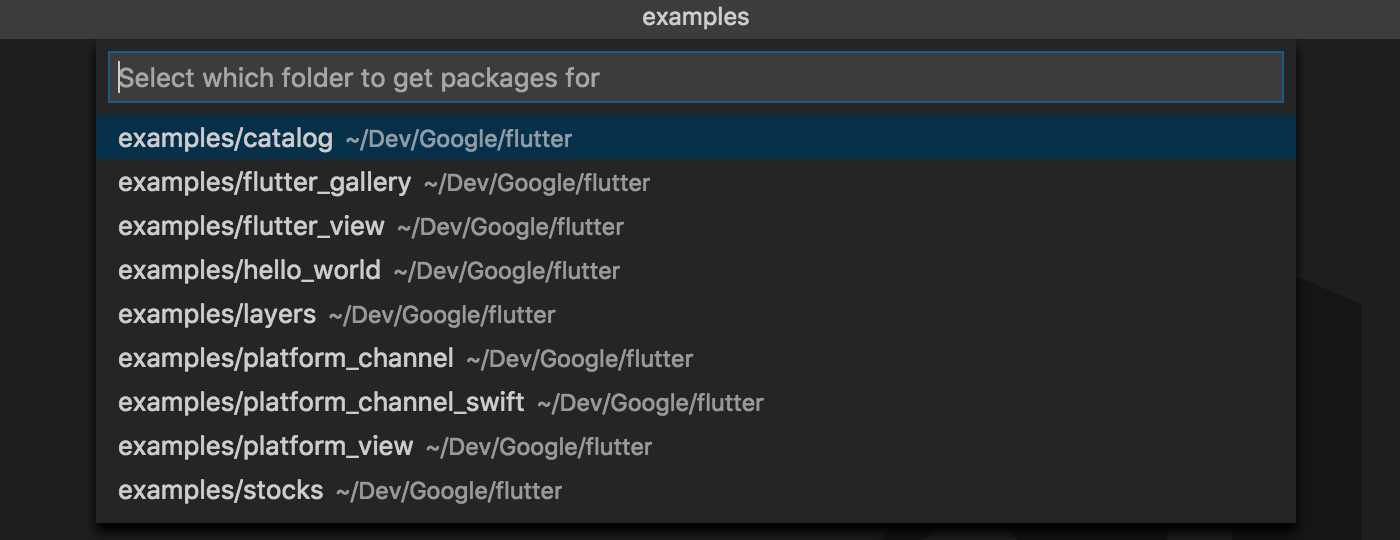Click the path text beside examples/platform_channel
The image size is (1400, 540).
tap(580, 360)
